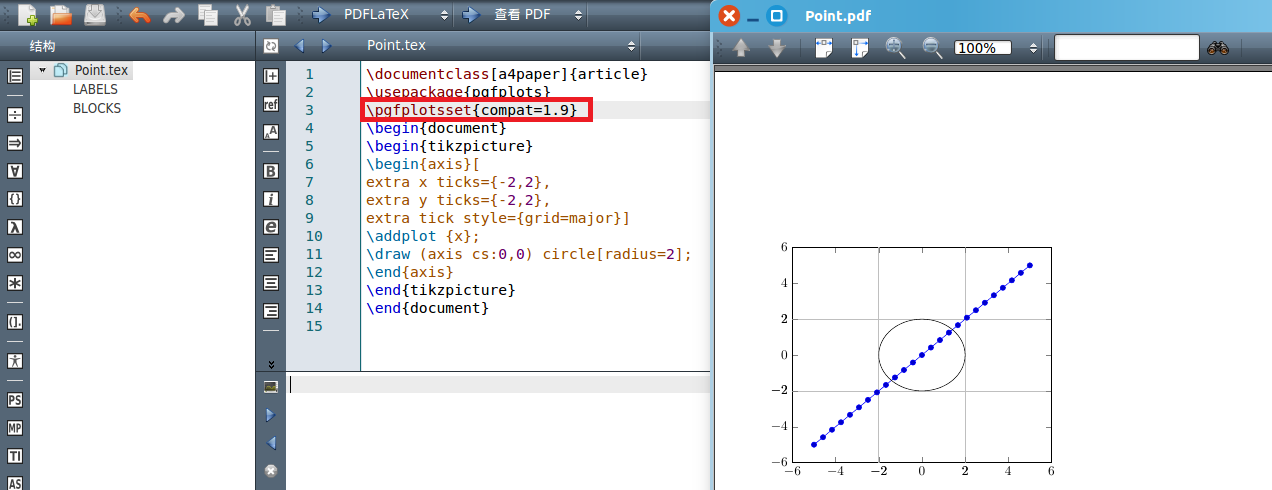
Task: Click the PDF viewer search text box
Action: [x=1126, y=47]
